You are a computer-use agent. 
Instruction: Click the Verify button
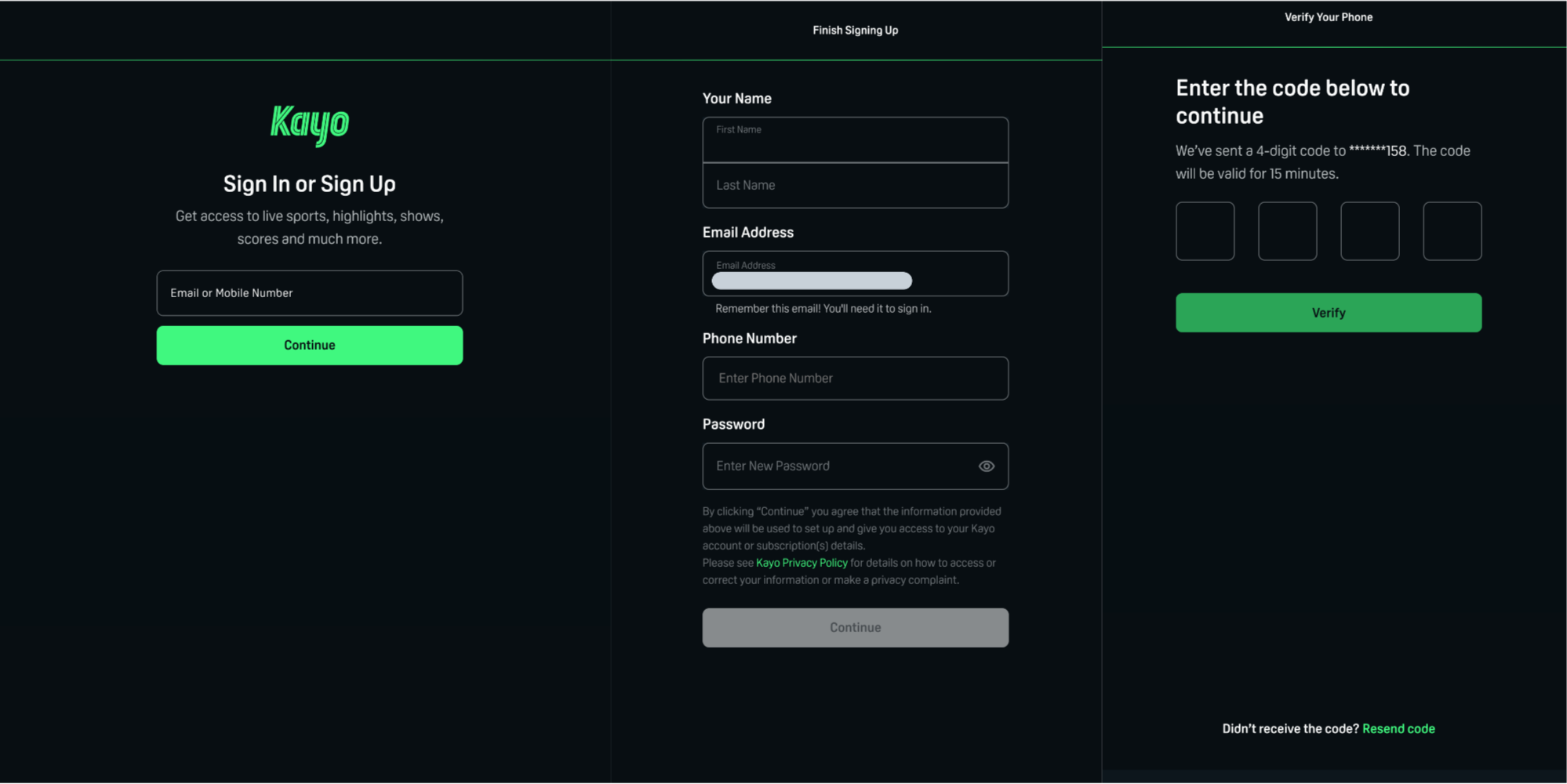click(x=1329, y=313)
